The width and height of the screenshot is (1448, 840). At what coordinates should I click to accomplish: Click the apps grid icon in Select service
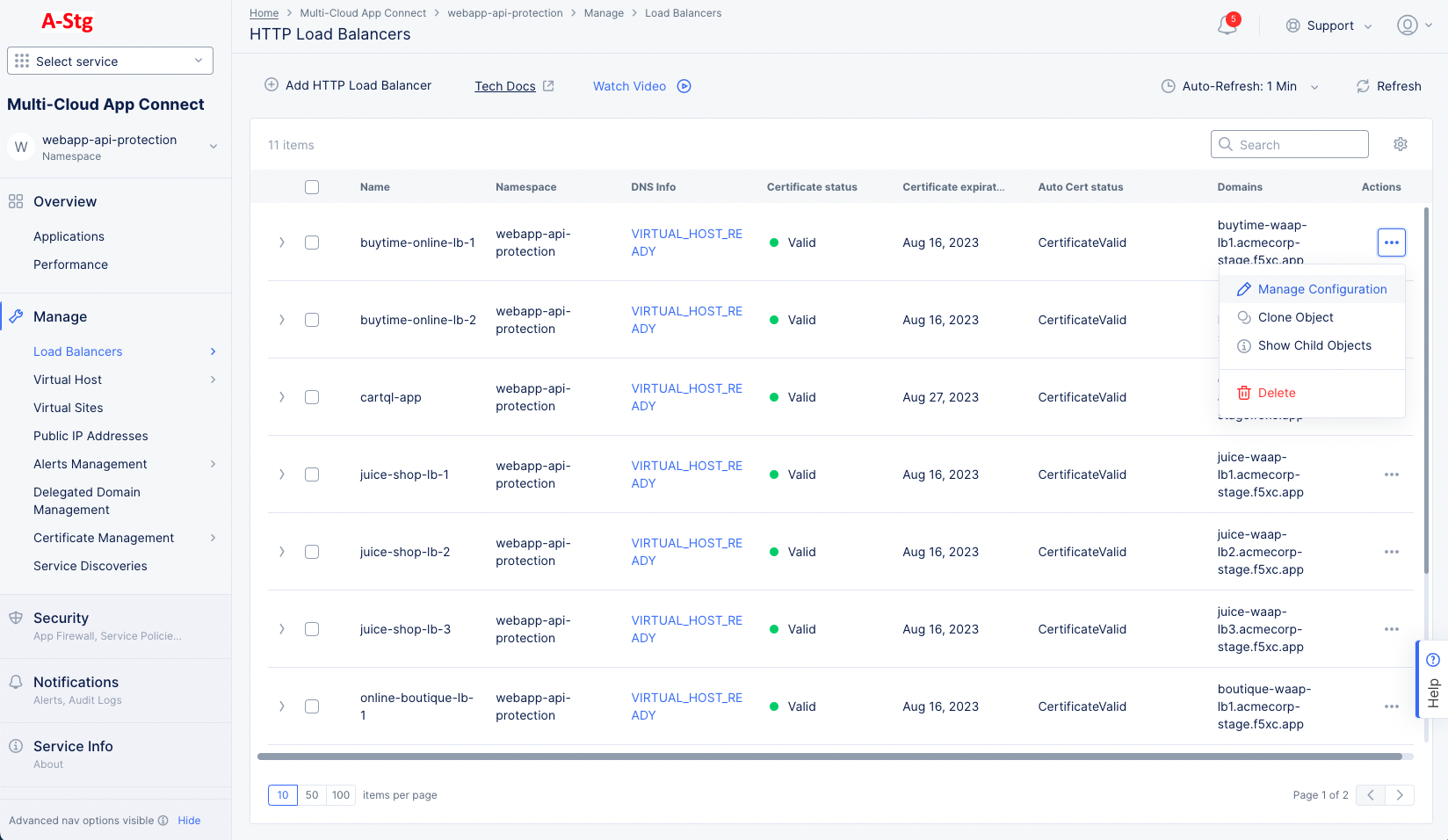[x=21, y=60]
